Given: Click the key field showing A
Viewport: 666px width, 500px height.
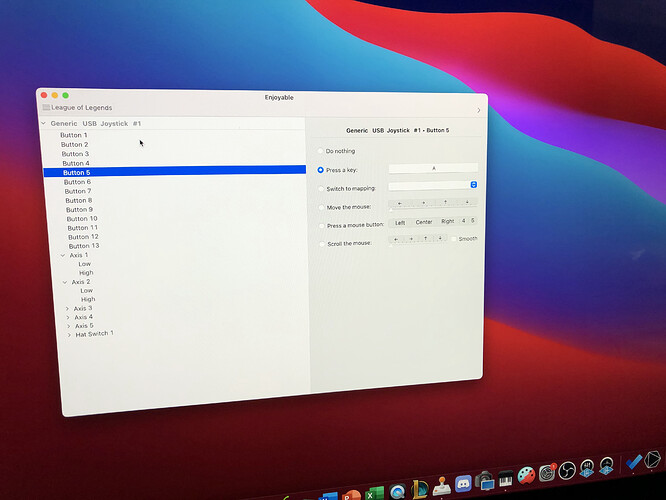Looking at the screenshot, I should [433, 168].
